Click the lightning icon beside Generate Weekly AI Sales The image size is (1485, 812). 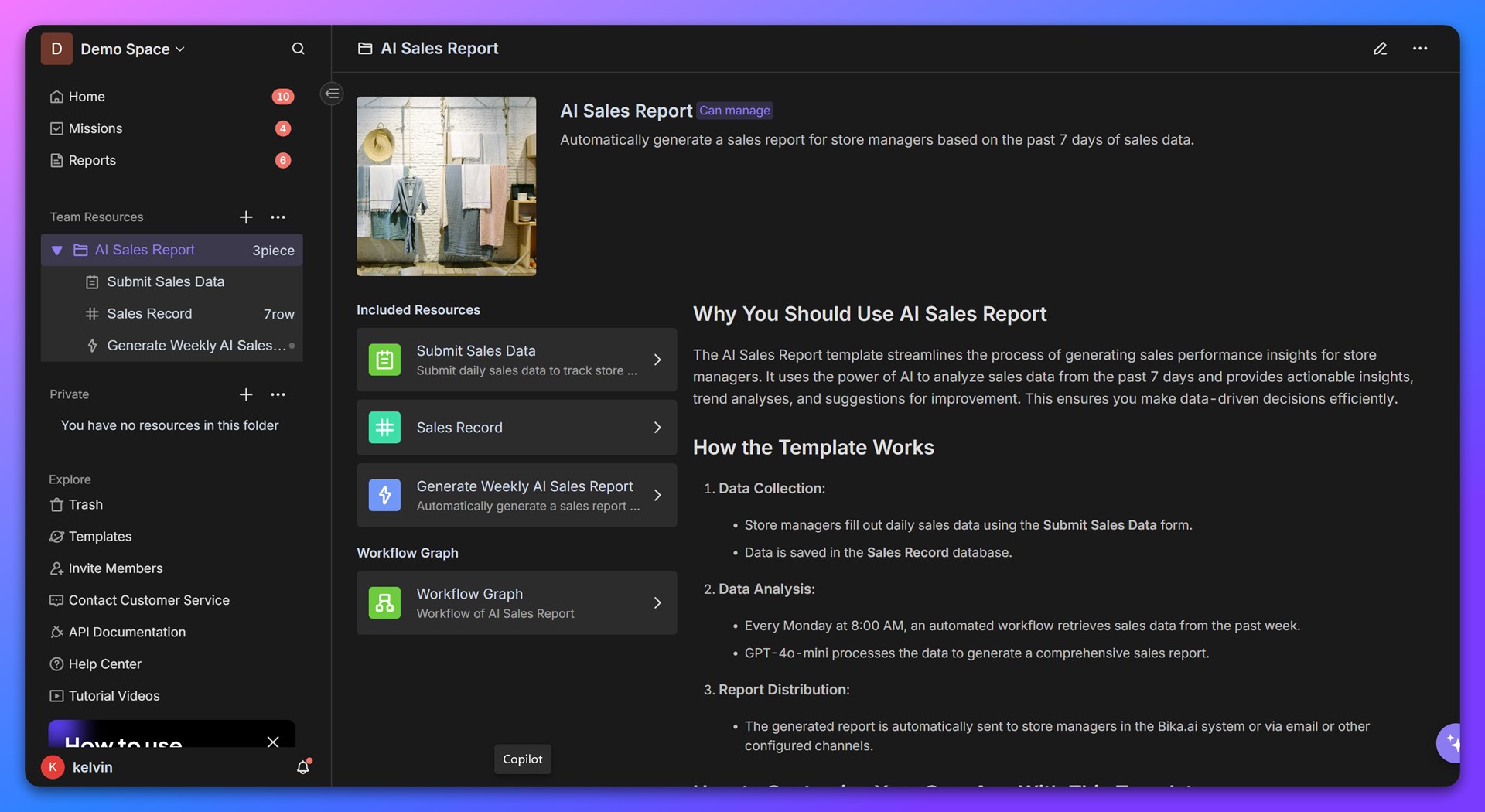[92, 345]
